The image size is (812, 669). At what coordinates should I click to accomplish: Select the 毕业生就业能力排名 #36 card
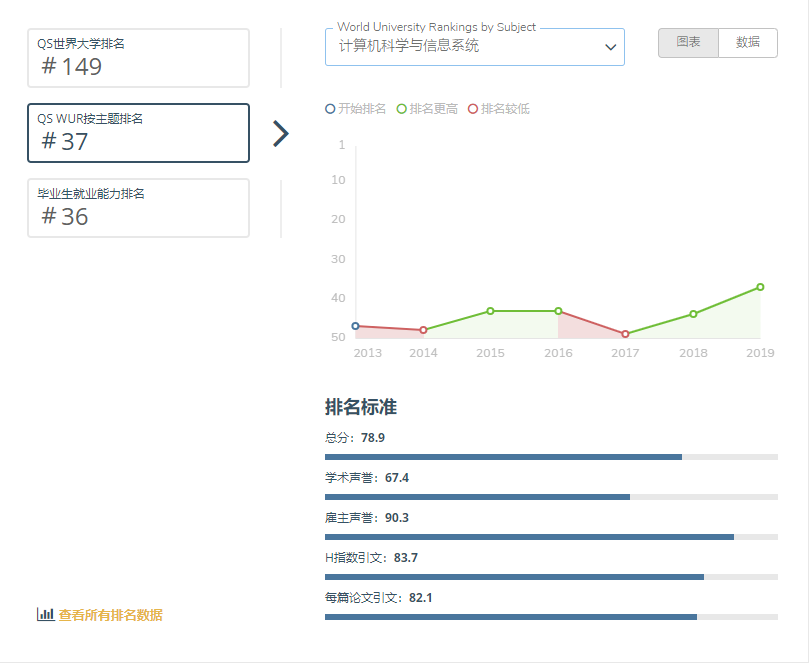click(138, 208)
